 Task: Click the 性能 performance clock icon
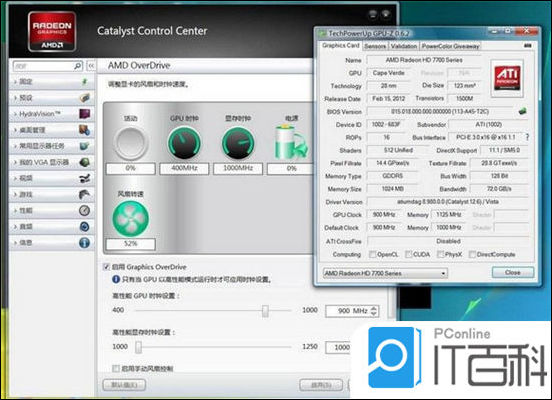click(84, 211)
